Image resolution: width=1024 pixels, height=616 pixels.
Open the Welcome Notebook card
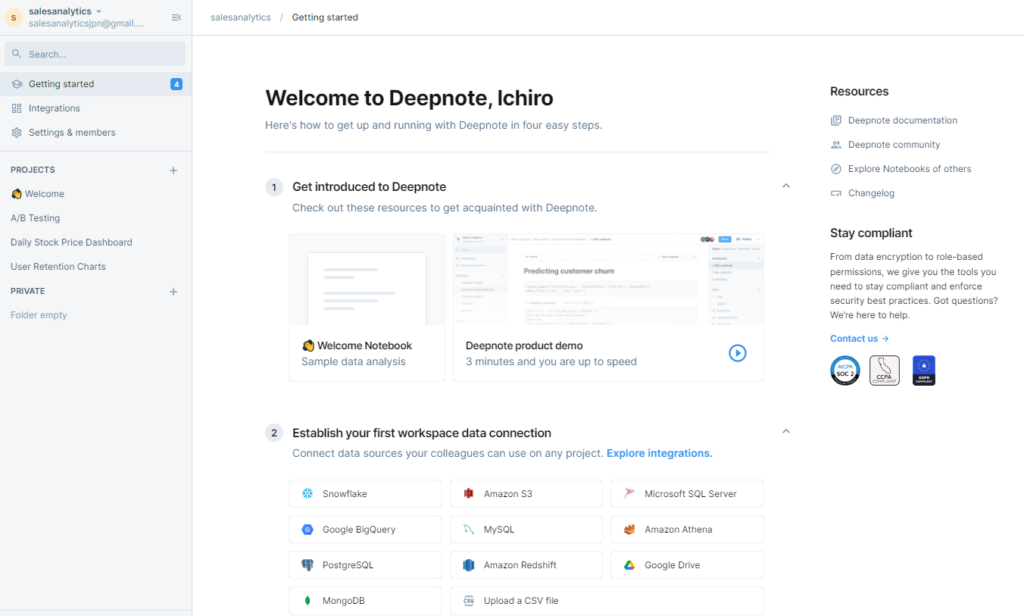click(x=366, y=308)
